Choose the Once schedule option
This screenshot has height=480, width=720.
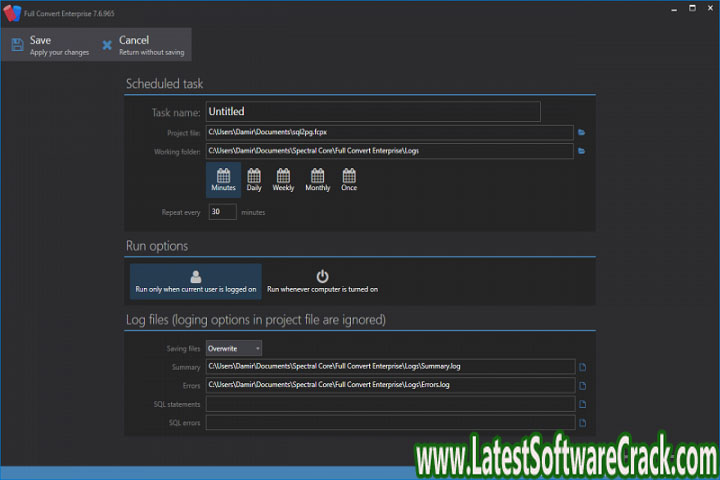(x=348, y=180)
